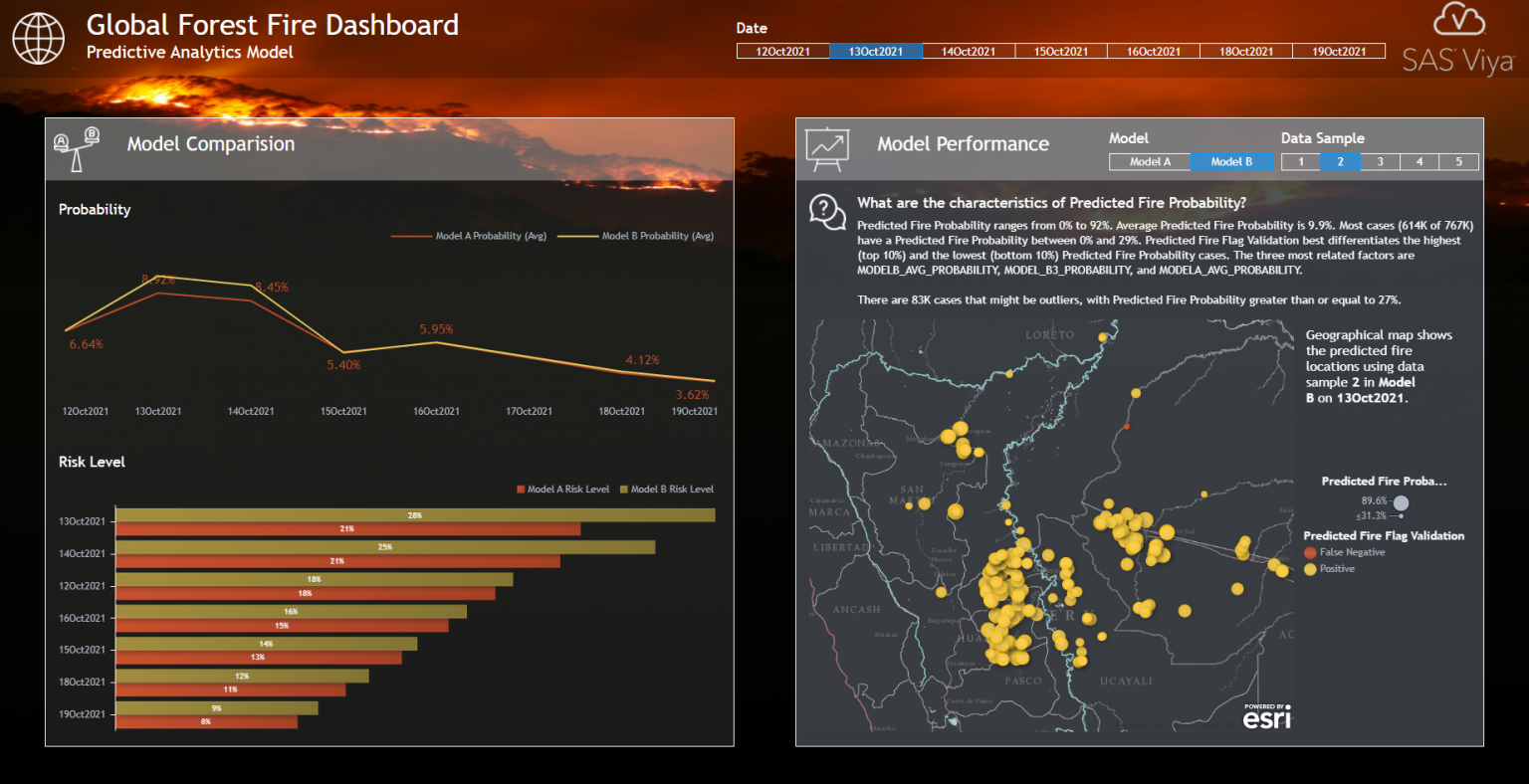Open the question mark help icon
The height and width of the screenshot is (784, 1529).
(x=826, y=212)
